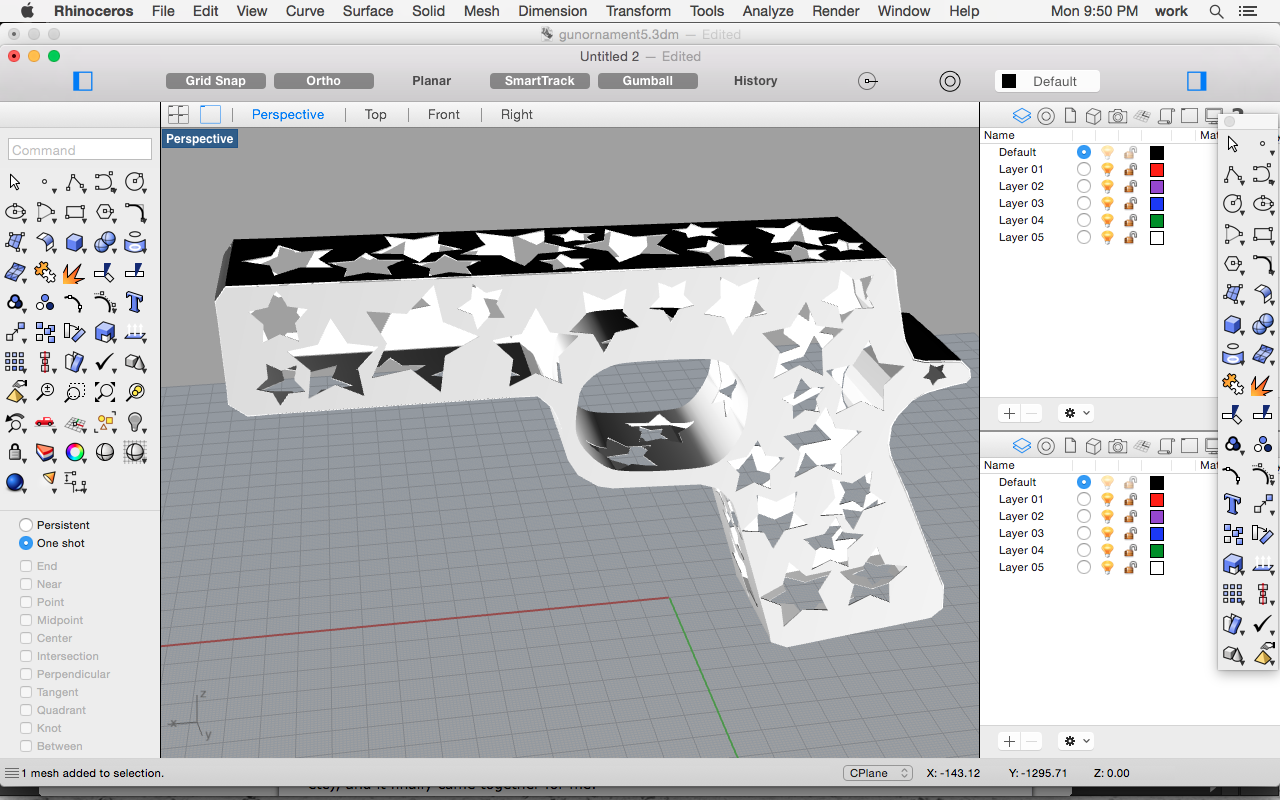Screen dimensions: 1280x800
Task: Select the Rectangle tool in left sidebar
Action: click(x=75, y=212)
